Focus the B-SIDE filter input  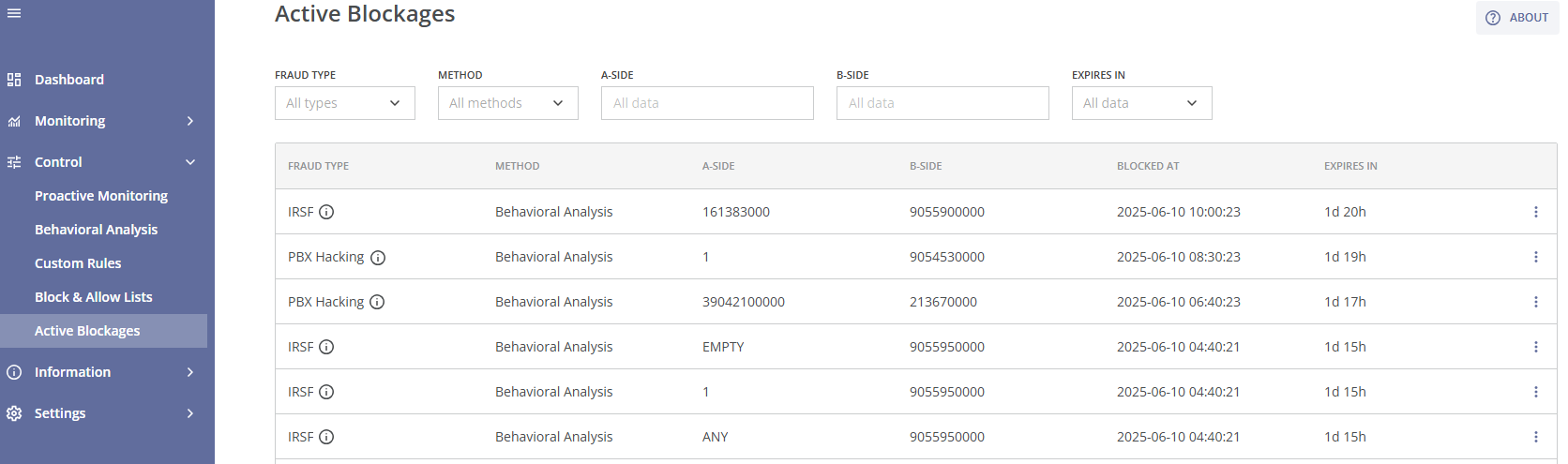coord(942,103)
